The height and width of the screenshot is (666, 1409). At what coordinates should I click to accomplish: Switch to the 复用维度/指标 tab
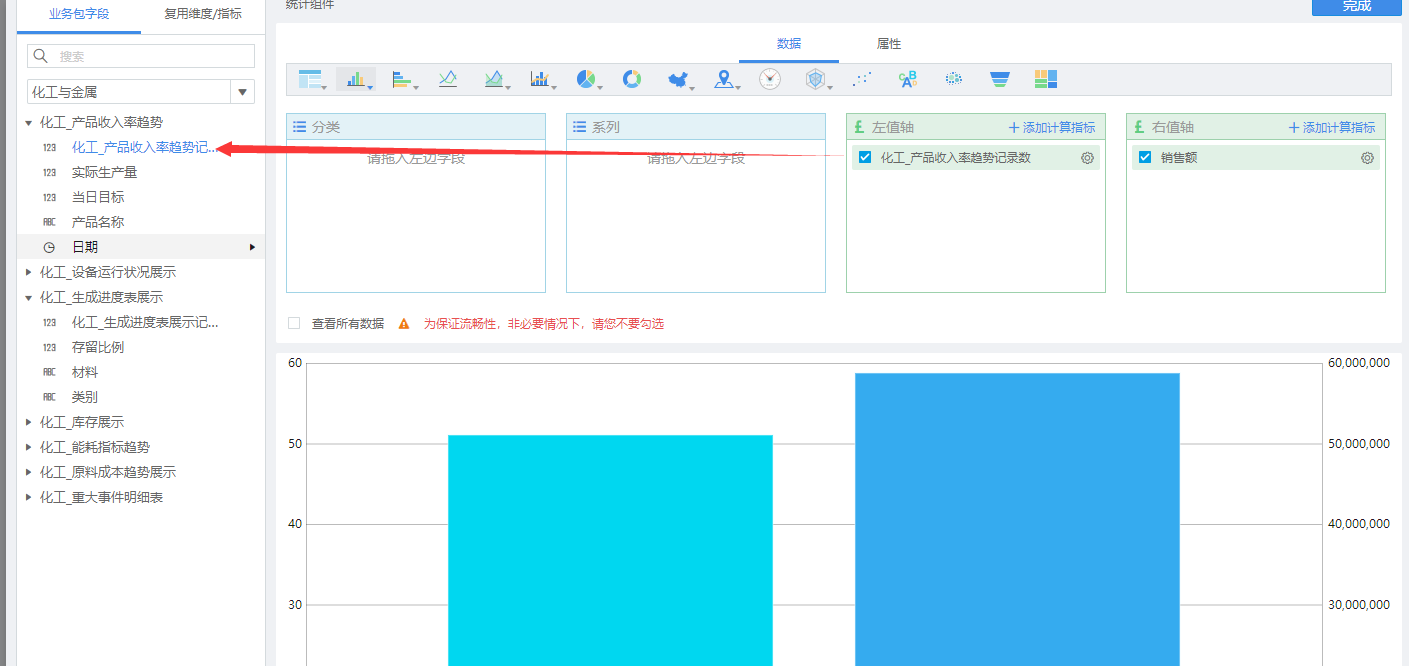[x=203, y=14]
